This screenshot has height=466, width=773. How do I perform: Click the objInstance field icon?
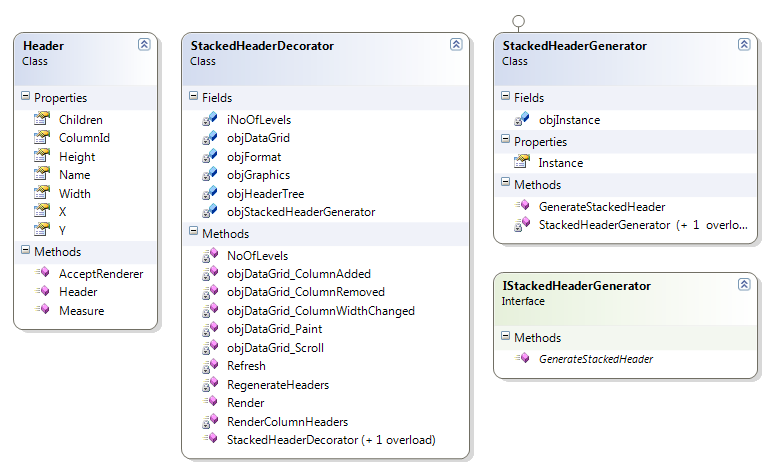[522, 119]
